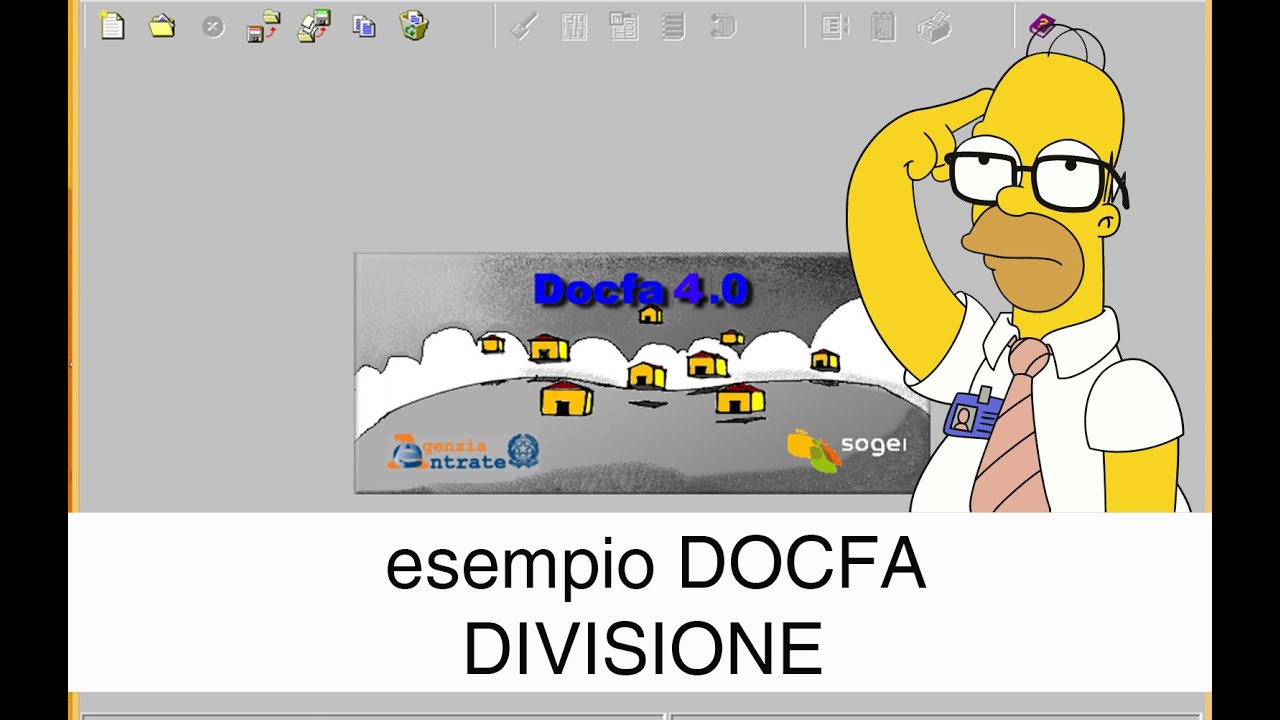Click the Docfa 4.0 splash image
Image resolution: width=1280 pixels, height=720 pixels.
642,373
